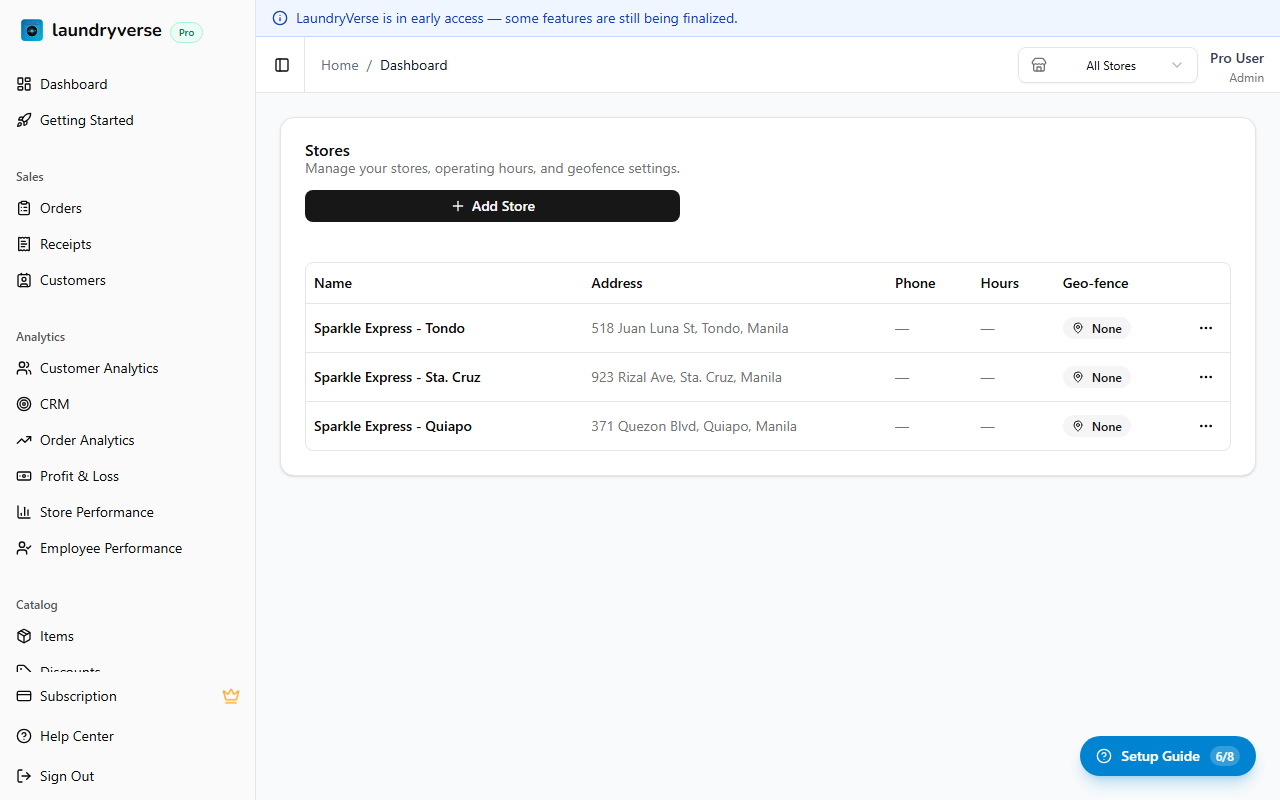The image size is (1280, 800).
Task: Go to Customer Analytics
Action: coord(99,368)
